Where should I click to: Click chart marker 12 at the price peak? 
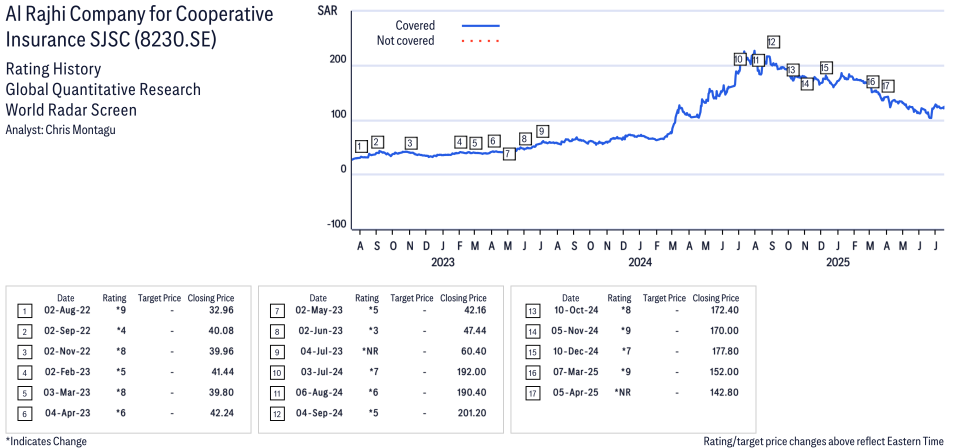click(774, 42)
